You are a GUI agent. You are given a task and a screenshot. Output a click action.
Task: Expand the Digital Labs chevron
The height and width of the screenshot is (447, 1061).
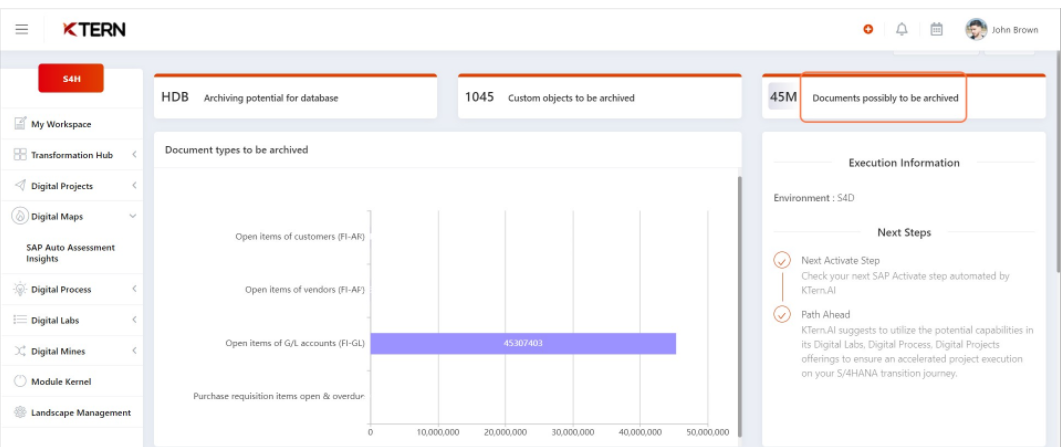[x=134, y=320]
